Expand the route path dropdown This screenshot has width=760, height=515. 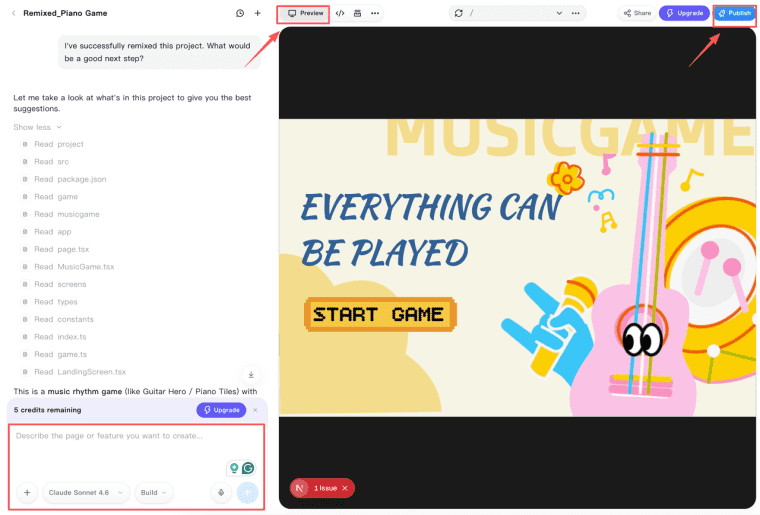tap(559, 14)
